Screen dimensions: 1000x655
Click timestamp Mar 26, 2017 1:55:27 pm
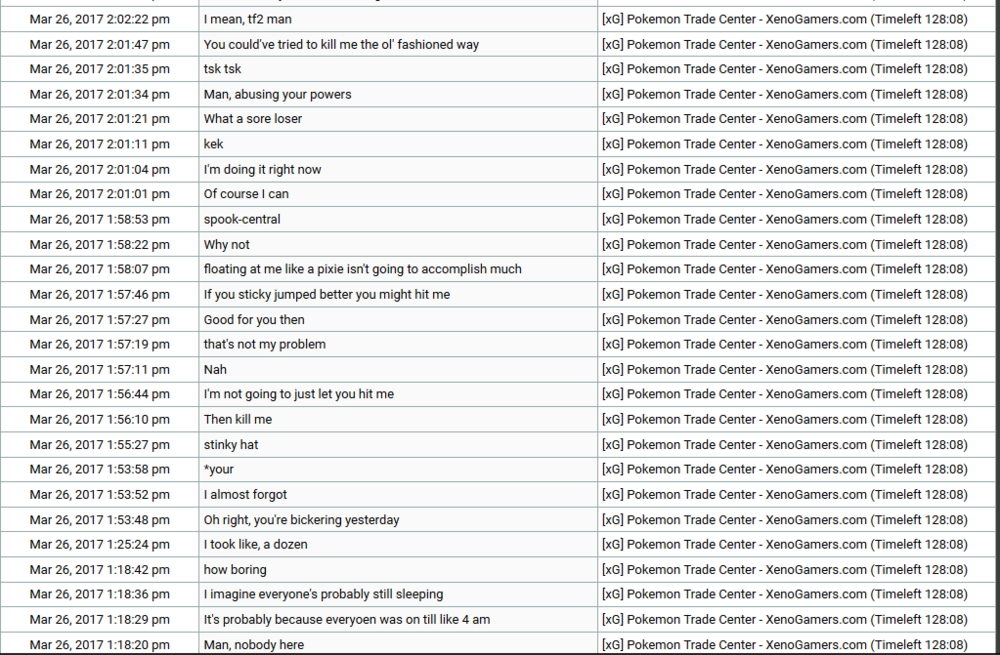(99, 445)
